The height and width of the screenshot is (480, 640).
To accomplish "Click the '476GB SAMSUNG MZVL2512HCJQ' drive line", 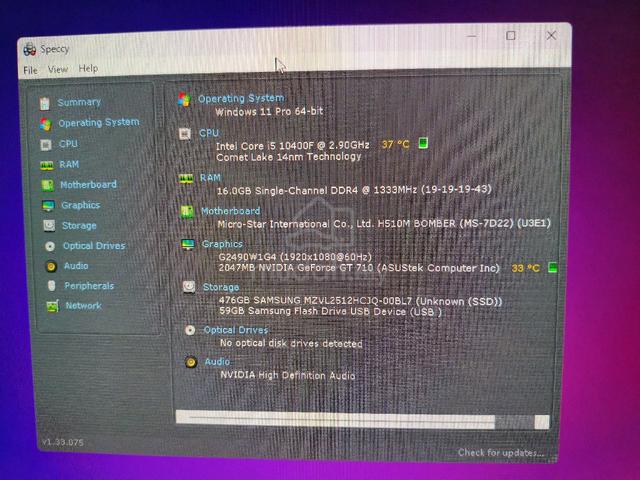I will [360, 301].
